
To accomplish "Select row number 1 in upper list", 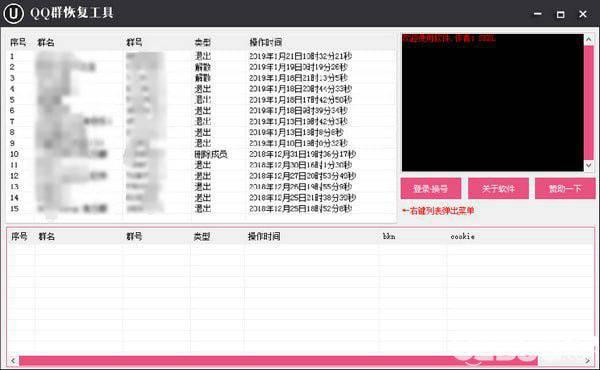I will click(x=201, y=56).
